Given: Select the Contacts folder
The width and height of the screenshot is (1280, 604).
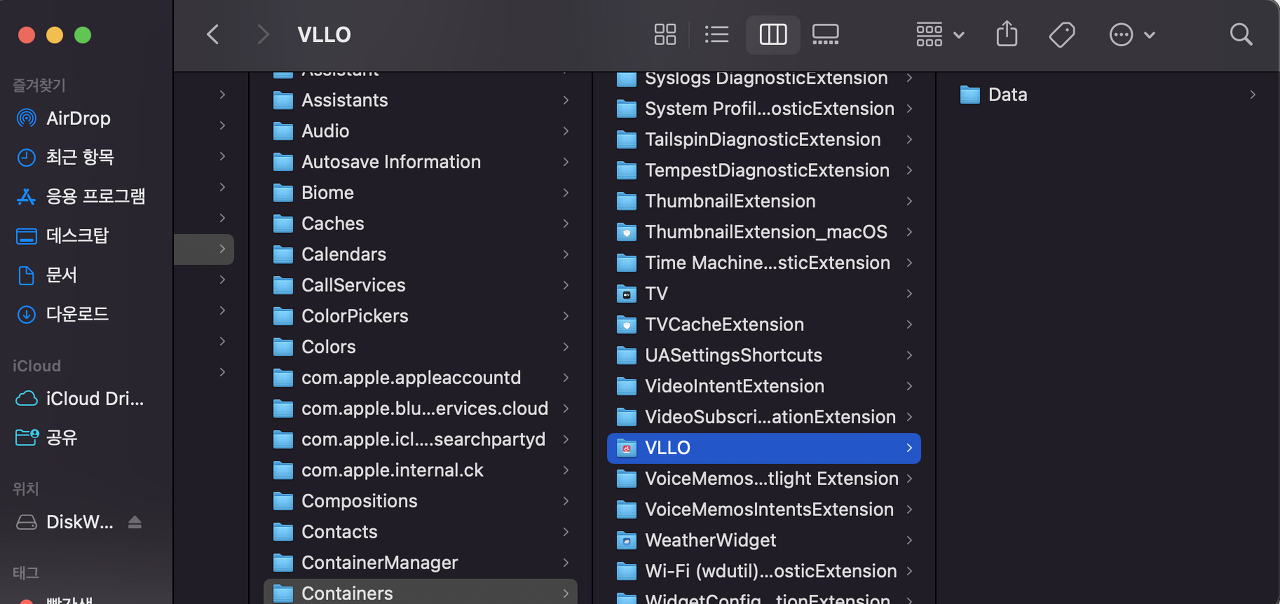Looking at the screenshot, I should point(420,532).
